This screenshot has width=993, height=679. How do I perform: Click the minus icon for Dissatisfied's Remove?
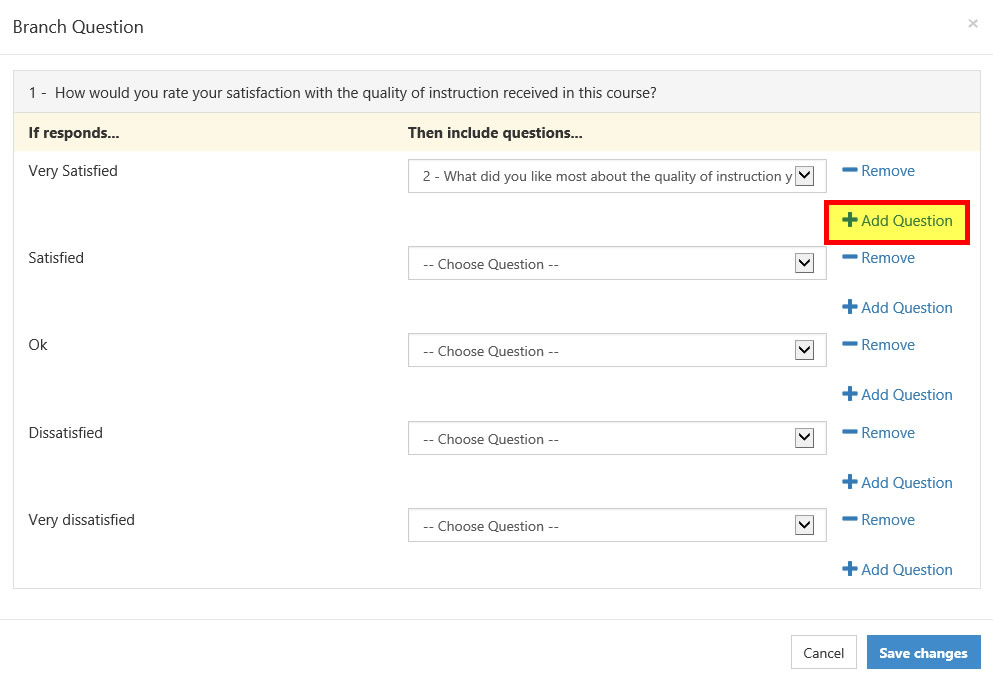pos(849,431)
